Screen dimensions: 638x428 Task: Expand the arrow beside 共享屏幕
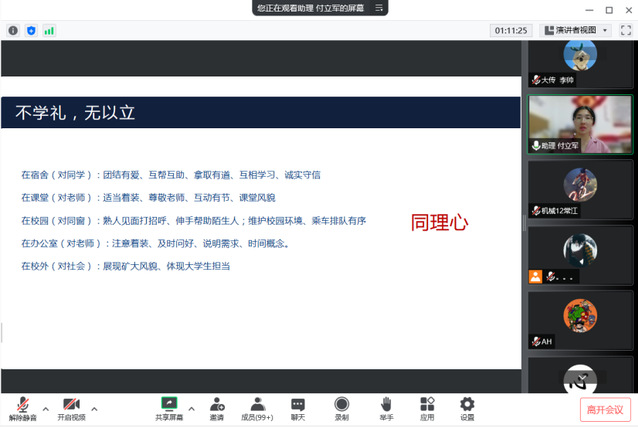tap(192, 407)
